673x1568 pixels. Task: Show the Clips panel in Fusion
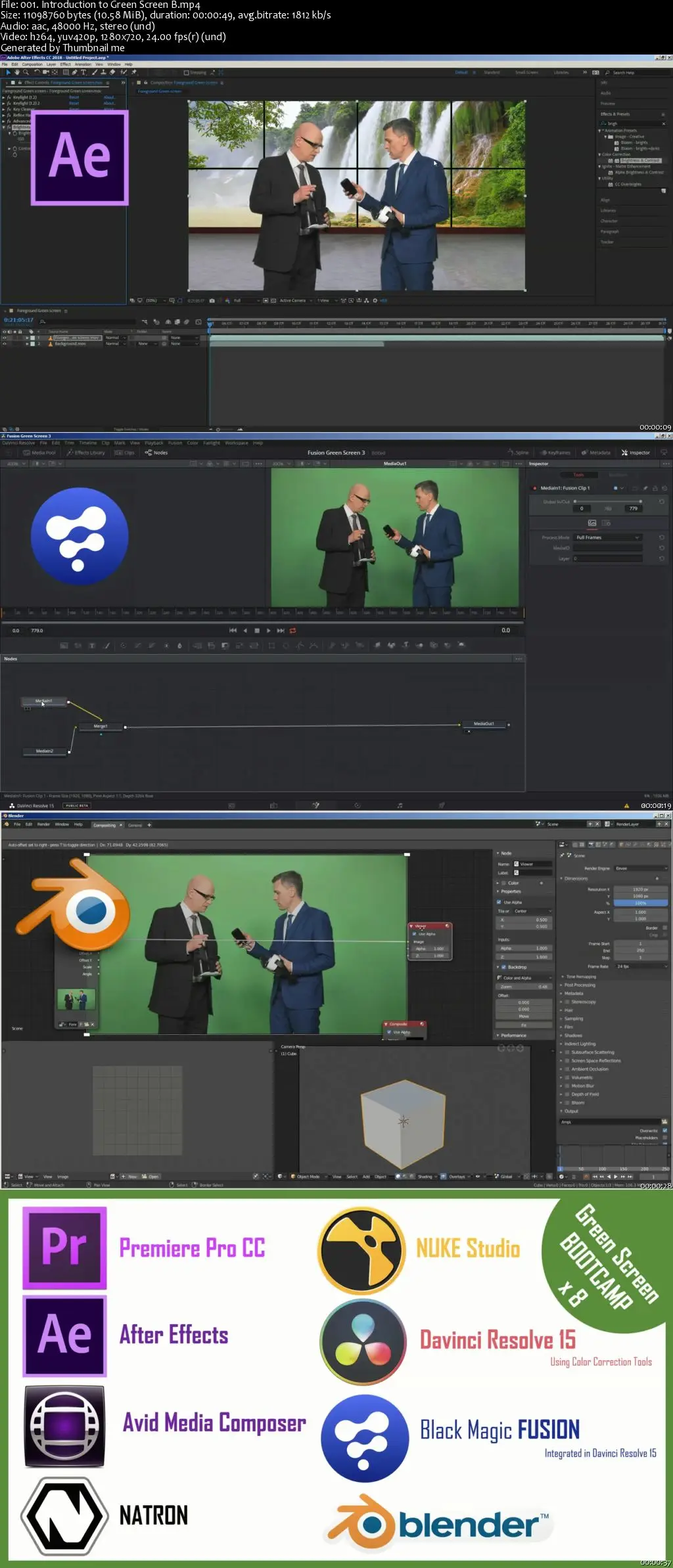[125, 453]
